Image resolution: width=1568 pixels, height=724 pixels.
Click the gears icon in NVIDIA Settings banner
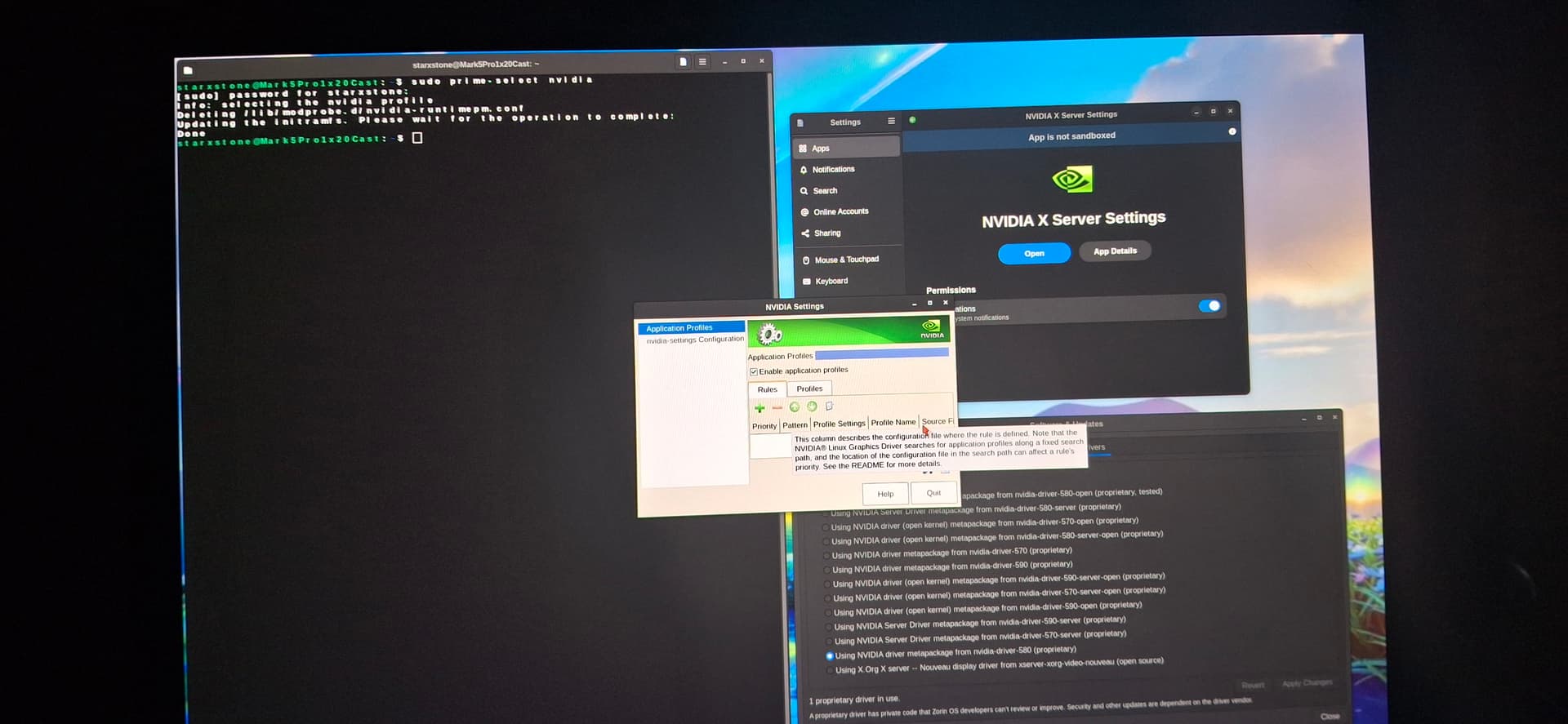[x=769, y=334]
